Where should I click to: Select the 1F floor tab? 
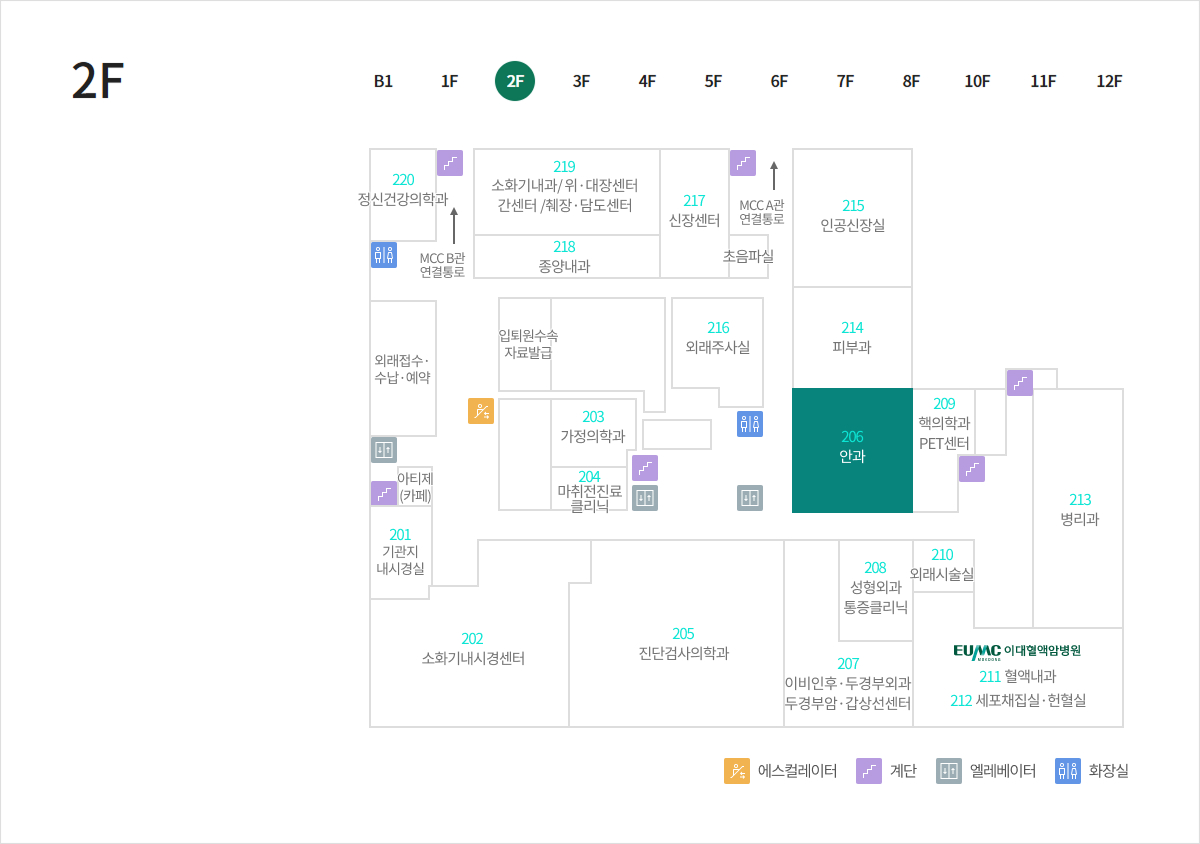(449, 82)
